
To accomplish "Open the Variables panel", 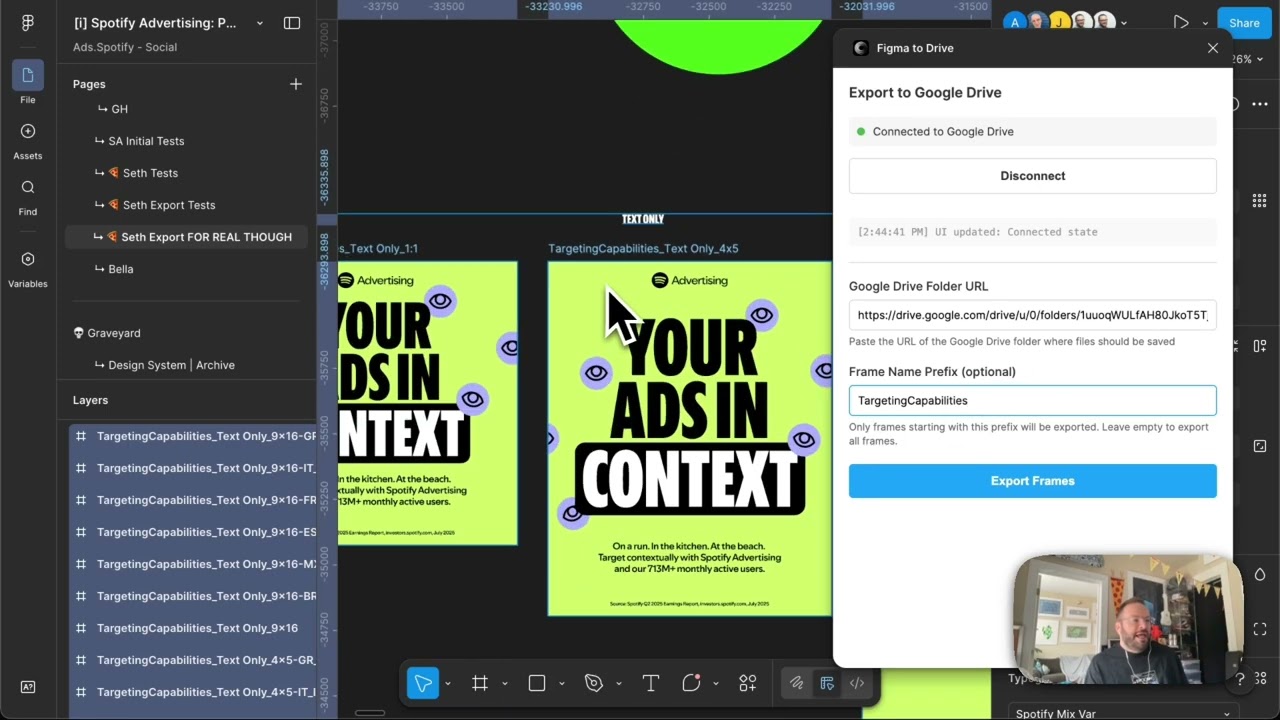I will (28, 268).
